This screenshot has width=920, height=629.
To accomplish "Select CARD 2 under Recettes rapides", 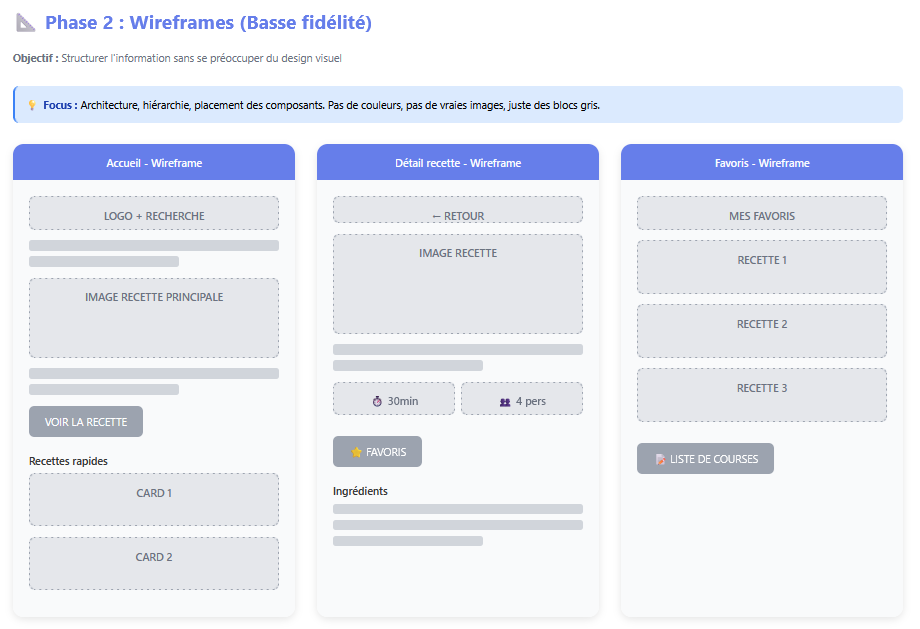I will pyautogui.click(x=154, y=563).
